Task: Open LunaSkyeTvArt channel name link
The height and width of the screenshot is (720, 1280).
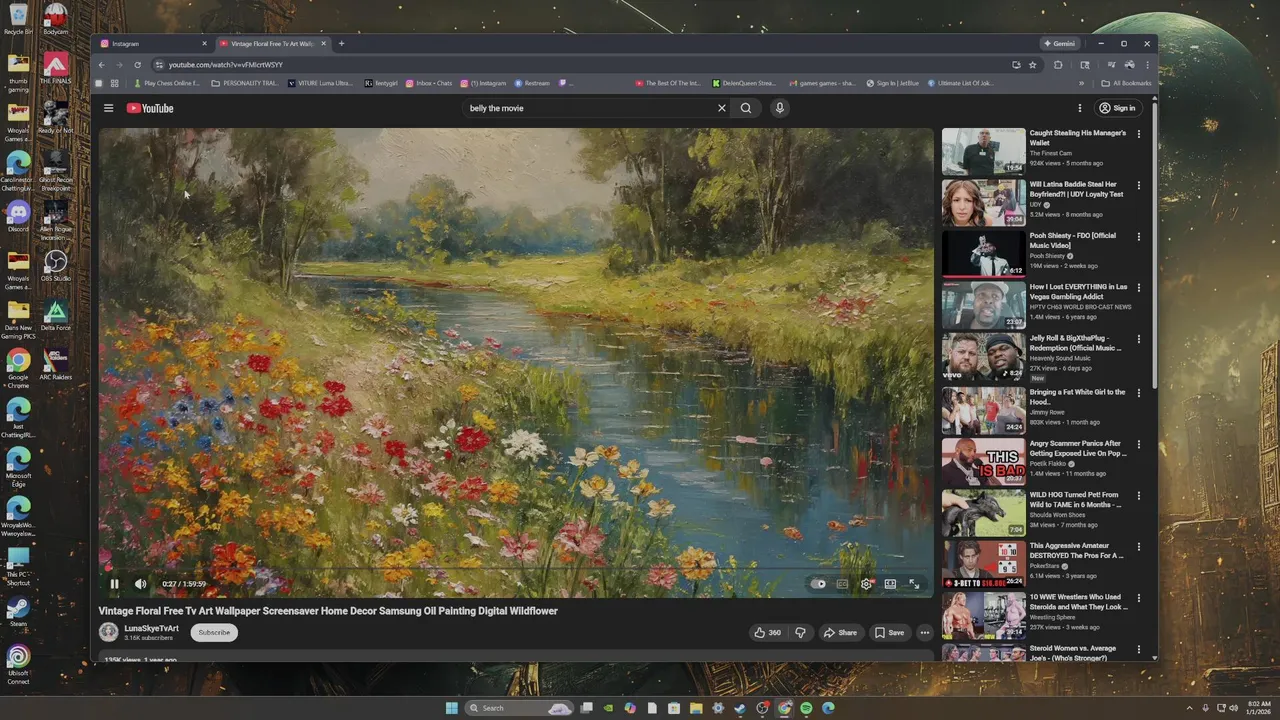Action: pyautogui.click(x=151, y=628)
